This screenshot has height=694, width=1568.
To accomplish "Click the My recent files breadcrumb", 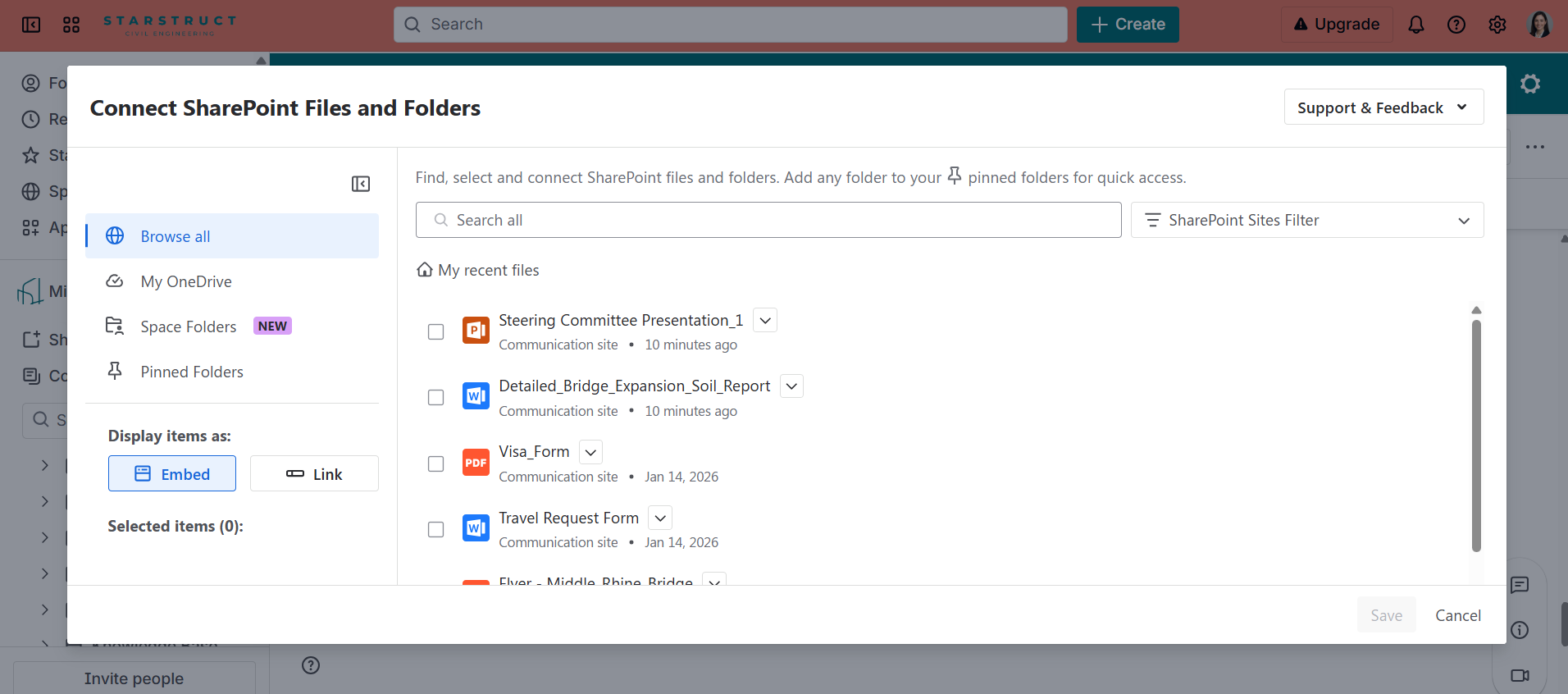I will tap(489, 270).
